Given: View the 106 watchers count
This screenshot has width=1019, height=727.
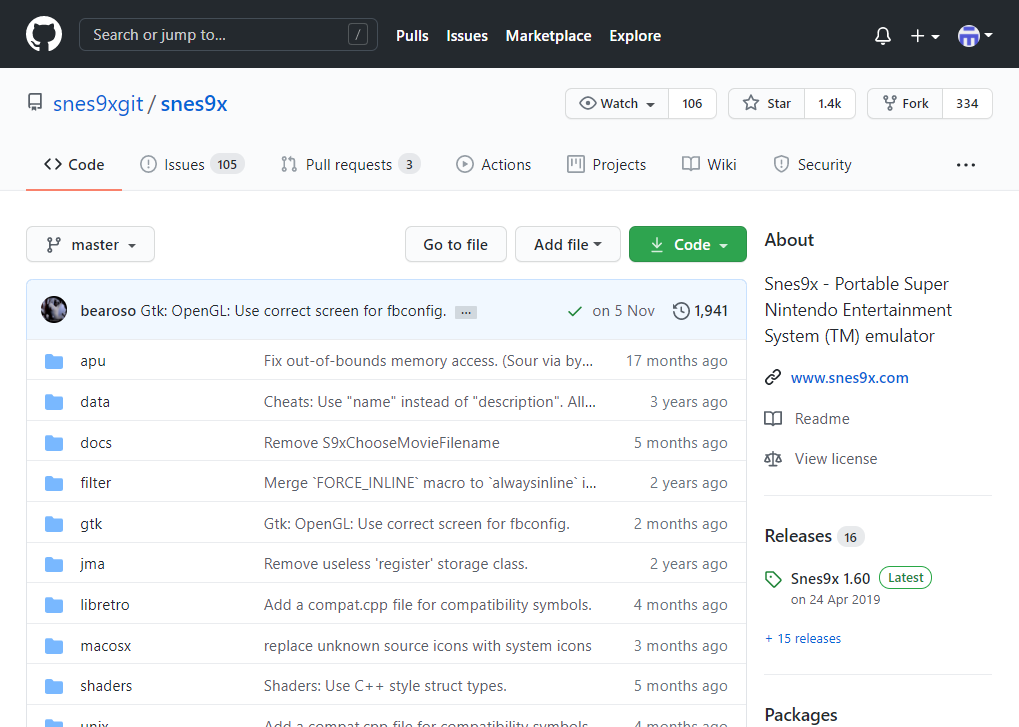Looking at the screenshot, I should pos(692,103).
